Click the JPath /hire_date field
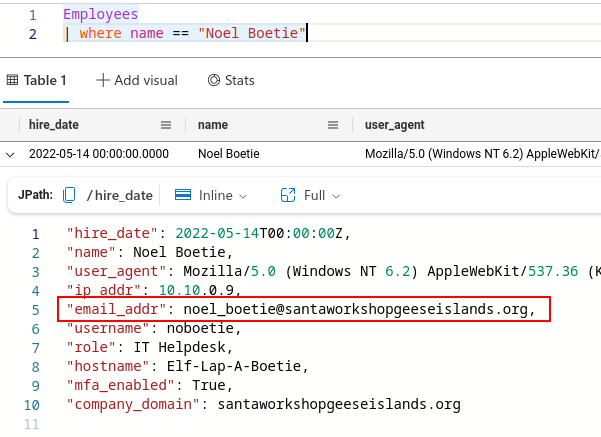This screenshot has height=437, width=601. click(120, 195)
